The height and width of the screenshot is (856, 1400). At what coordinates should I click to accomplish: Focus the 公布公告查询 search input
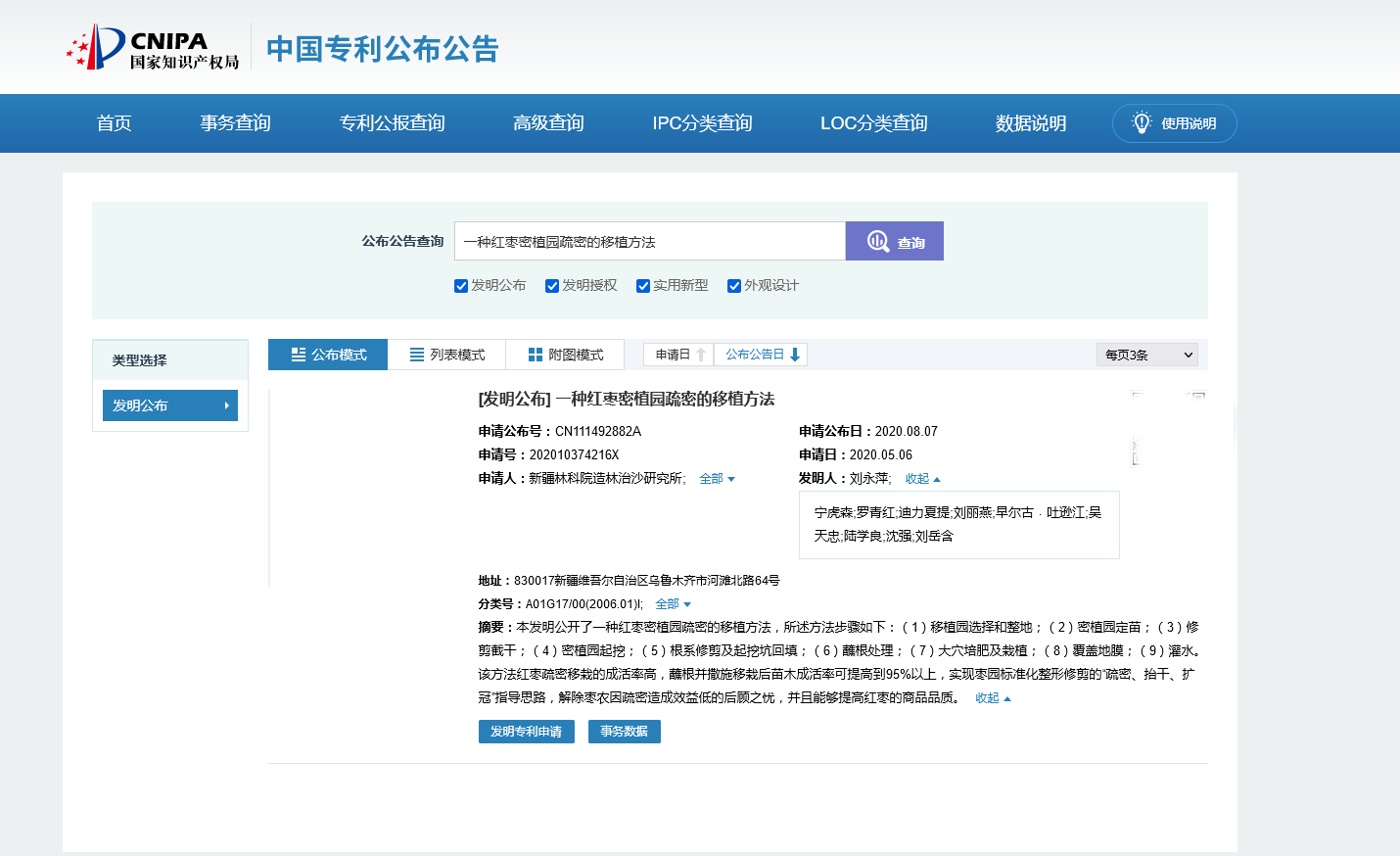[650, 241]
